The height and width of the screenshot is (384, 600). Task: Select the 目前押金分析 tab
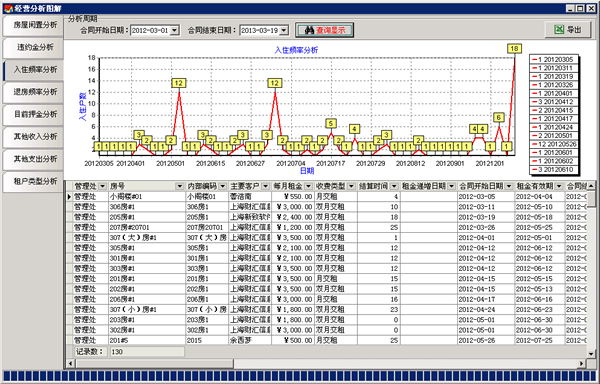coord(33,114)
